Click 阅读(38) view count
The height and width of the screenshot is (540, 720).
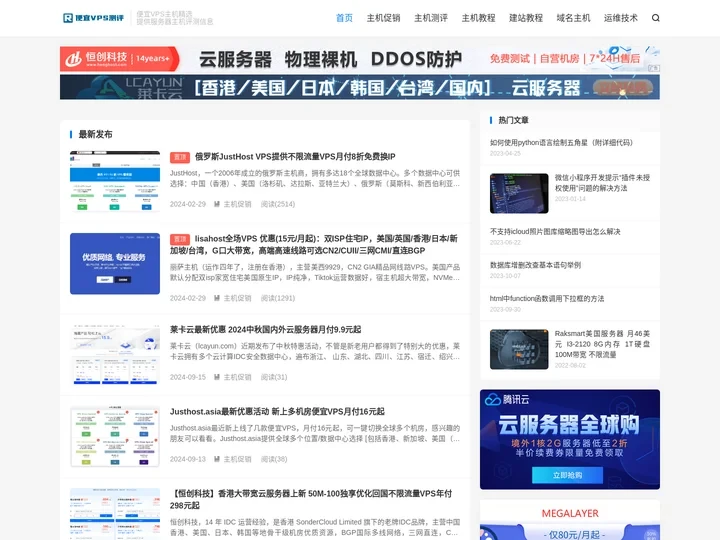tap(274, 459)
